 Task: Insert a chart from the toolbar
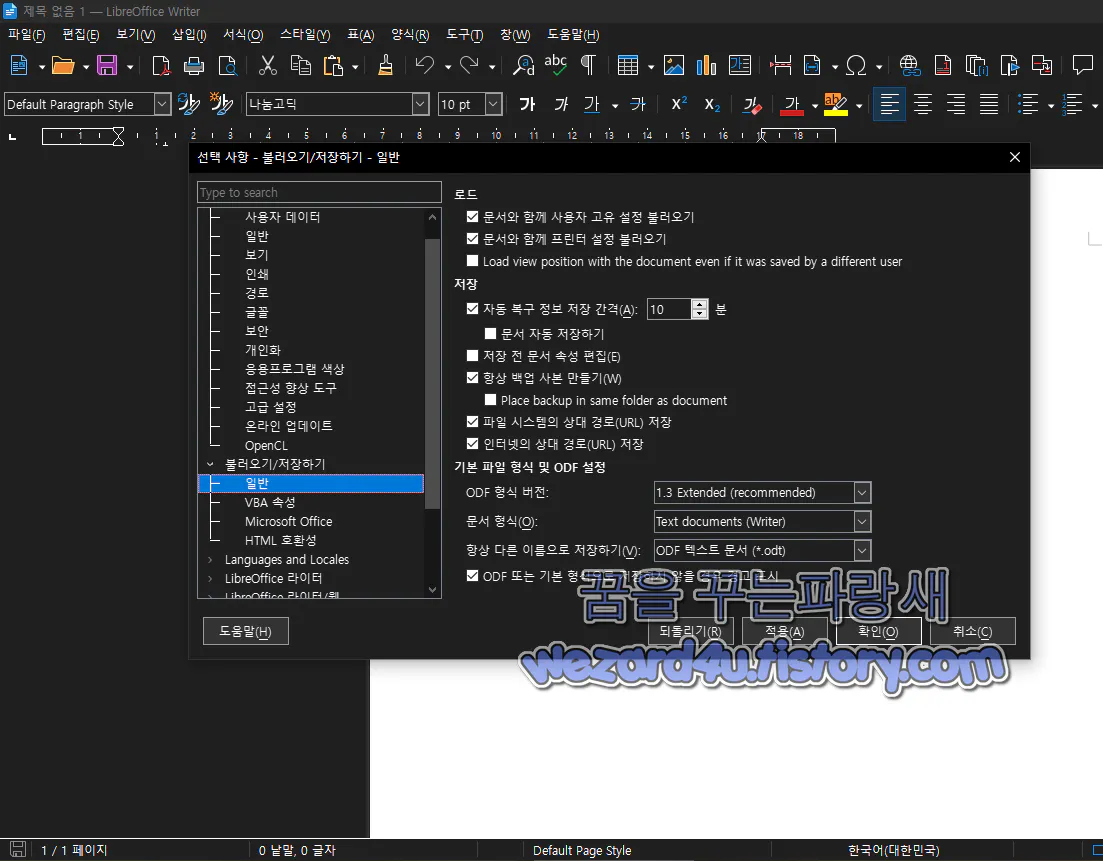705,65
